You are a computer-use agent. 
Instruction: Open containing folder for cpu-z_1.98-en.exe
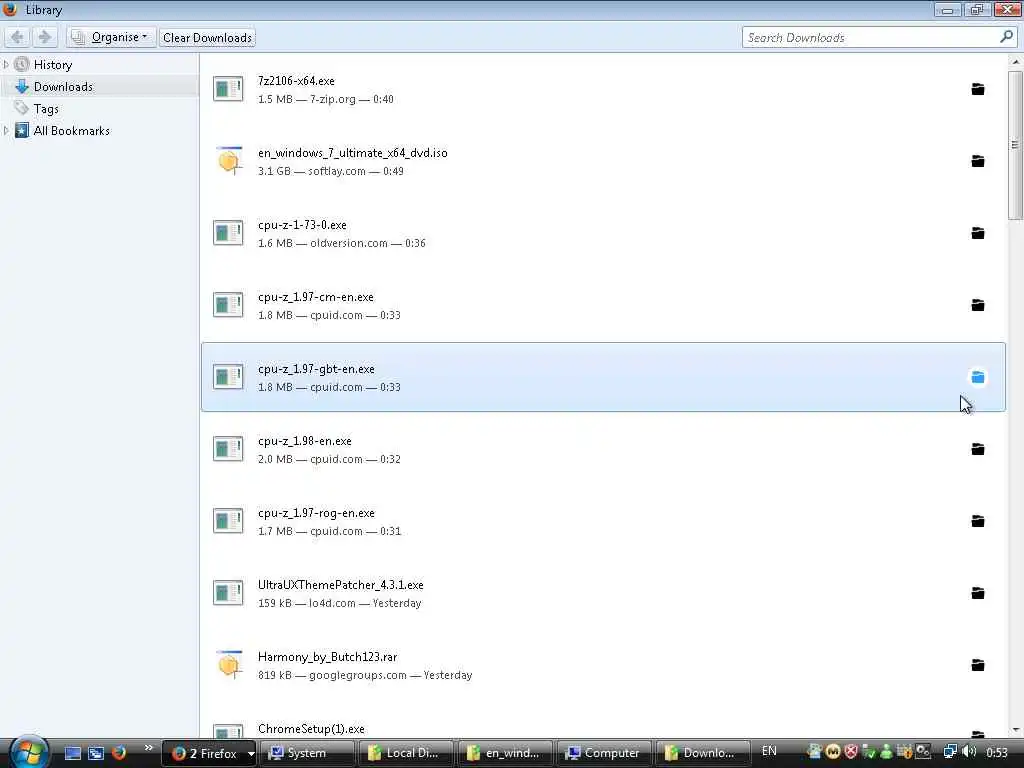click(978, 449)
